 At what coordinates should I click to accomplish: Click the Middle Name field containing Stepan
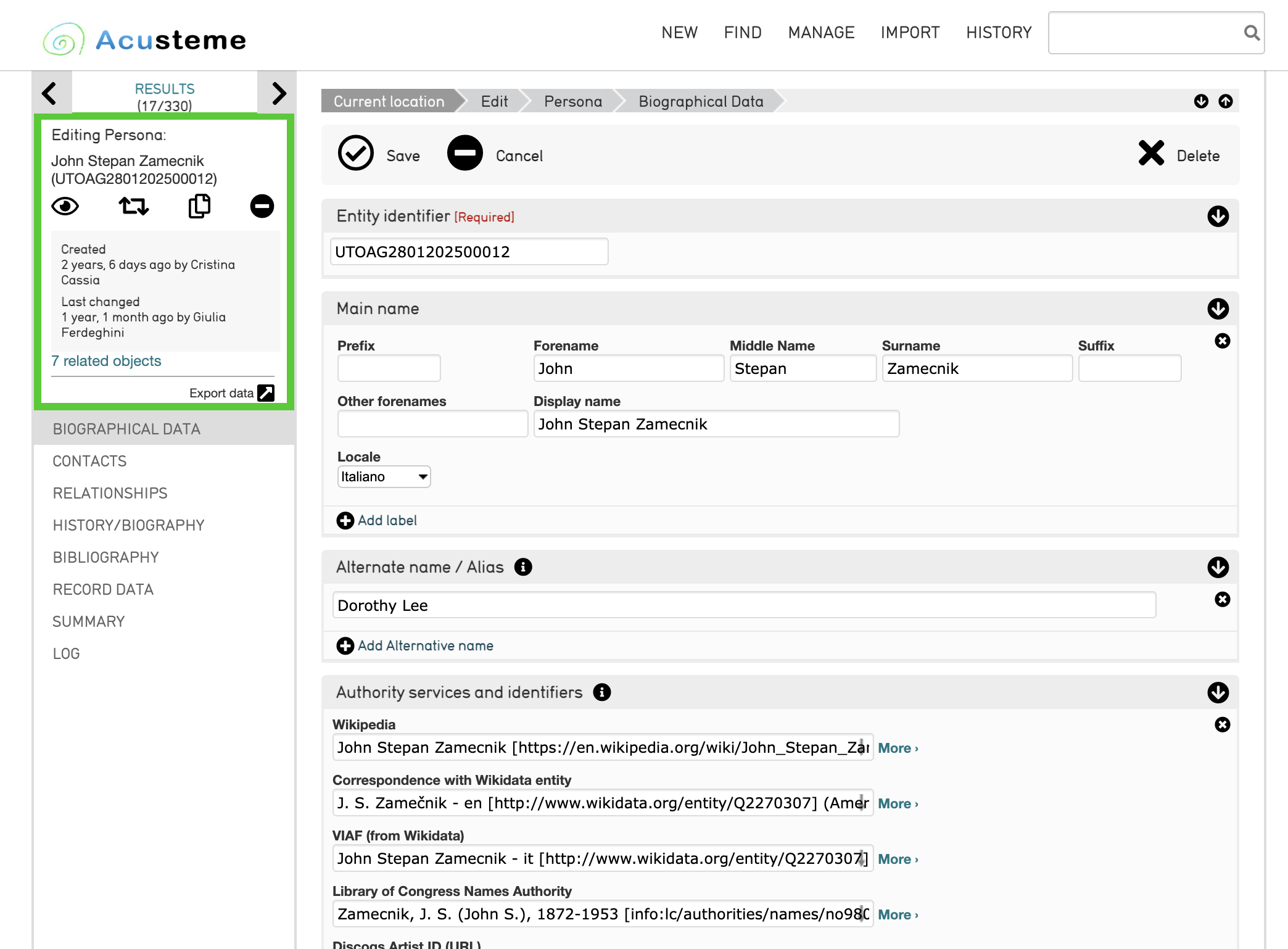803,368
